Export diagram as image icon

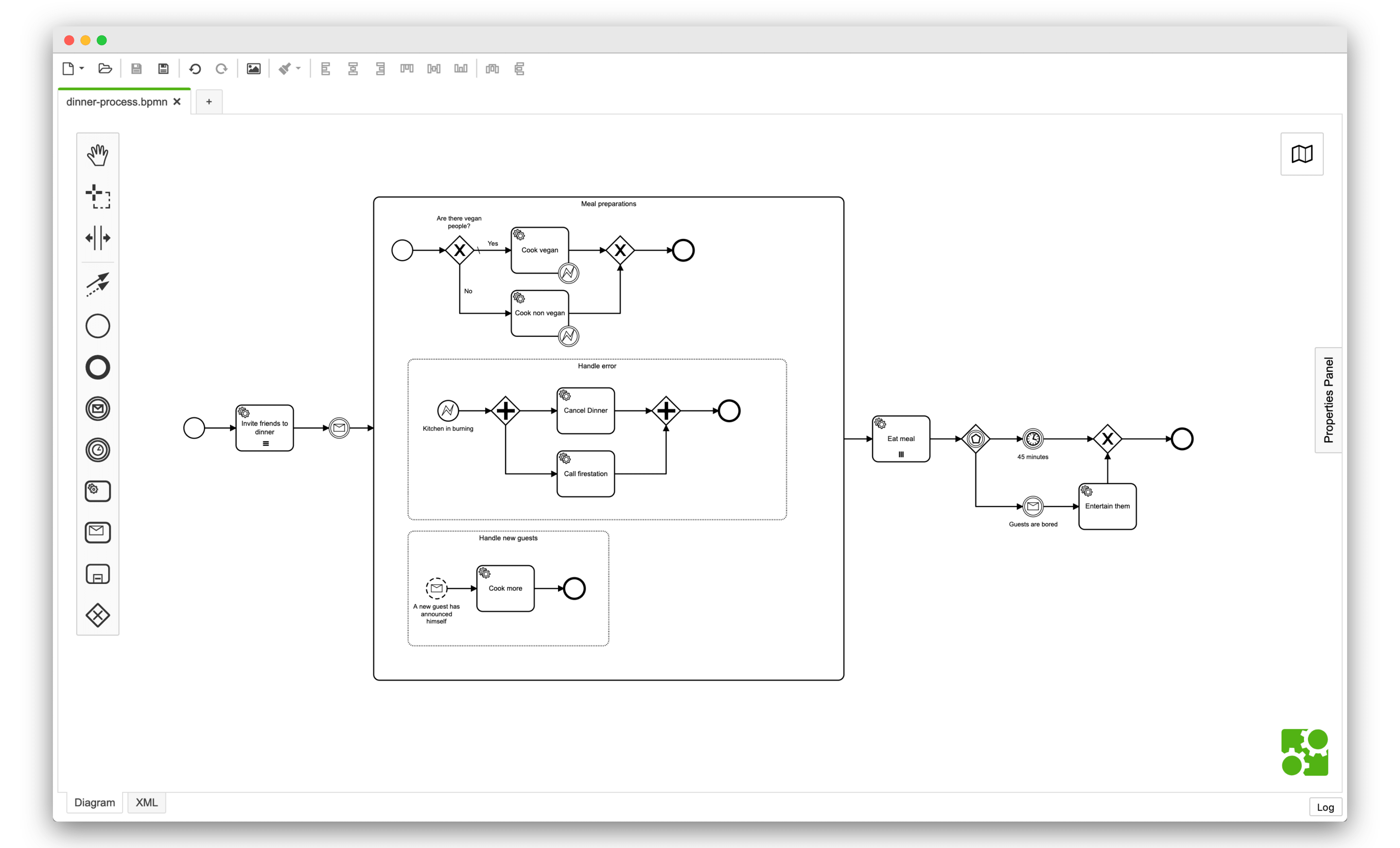pos(254,69)
